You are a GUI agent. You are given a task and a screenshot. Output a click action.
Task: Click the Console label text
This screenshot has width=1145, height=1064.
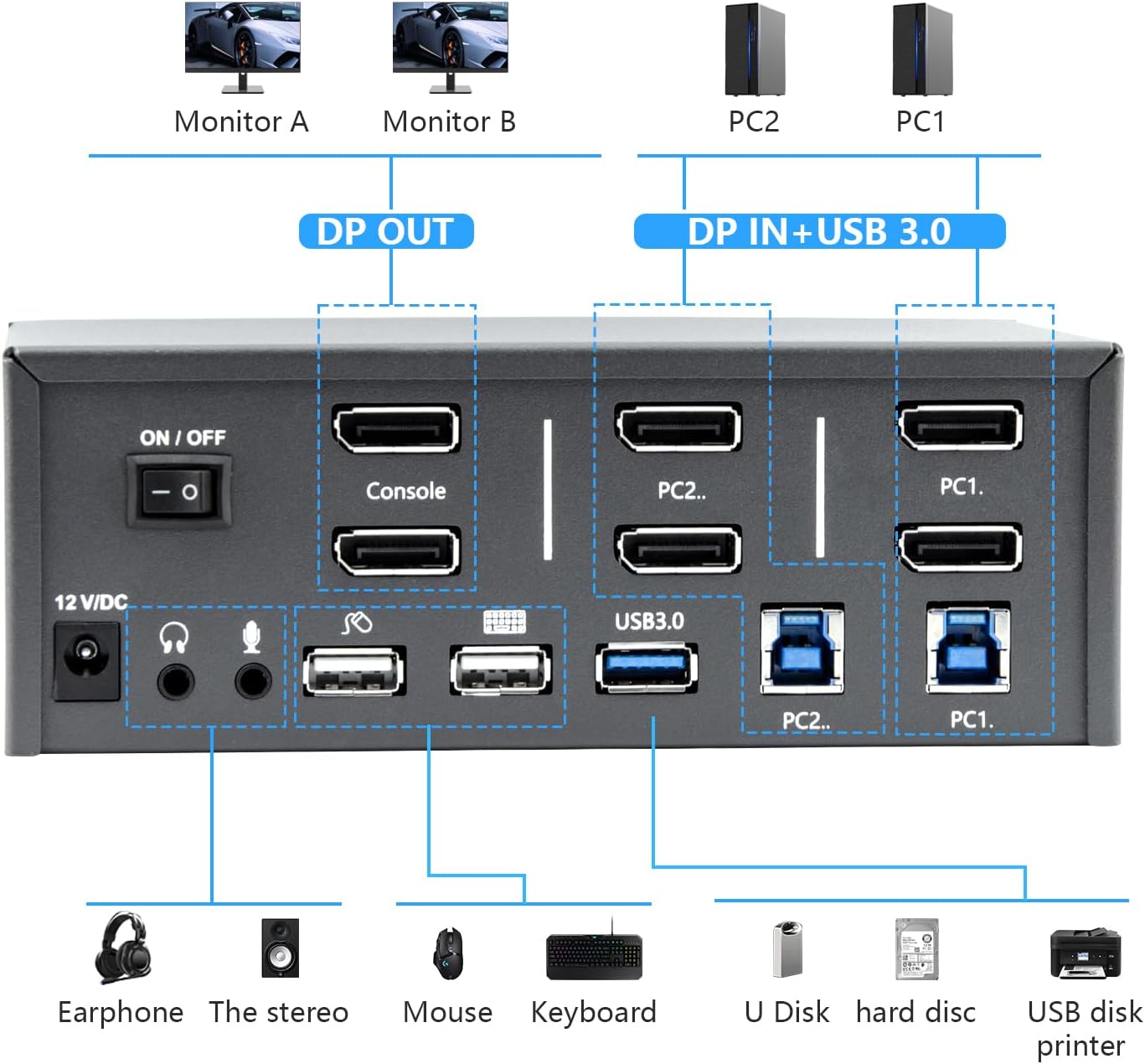[406, 490]
